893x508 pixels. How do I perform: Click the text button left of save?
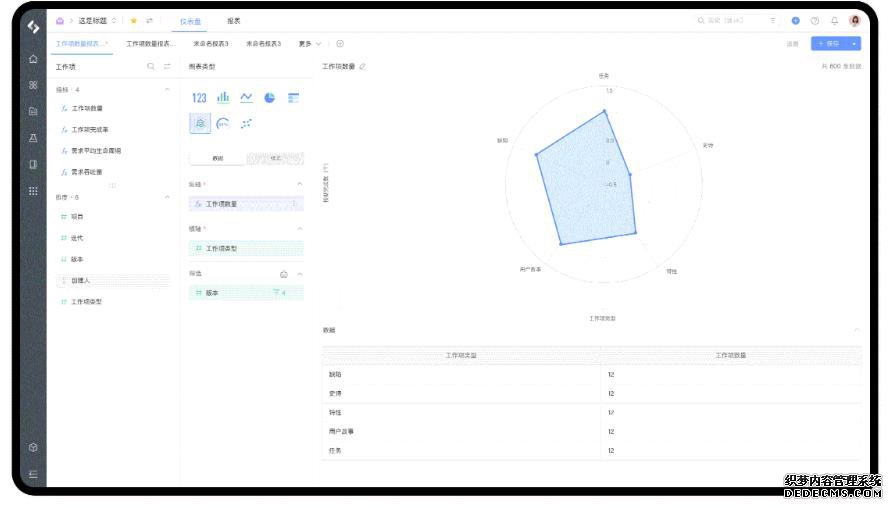tap(792, 44)
